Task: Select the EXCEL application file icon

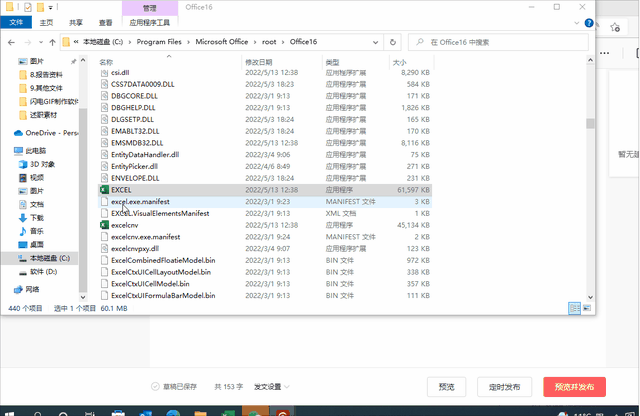Action: (104, 190)
